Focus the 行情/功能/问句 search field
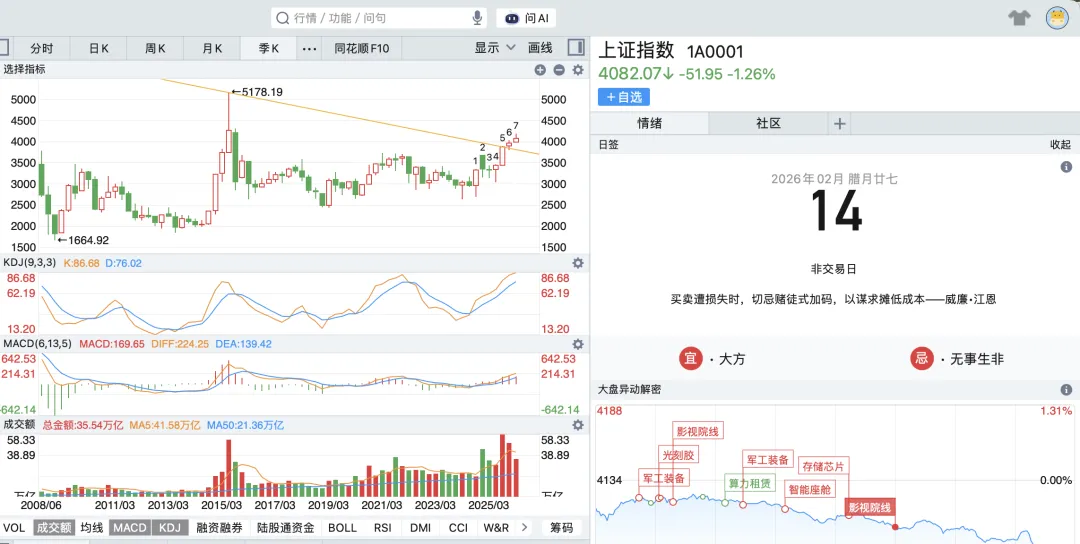 coord(379,19)
